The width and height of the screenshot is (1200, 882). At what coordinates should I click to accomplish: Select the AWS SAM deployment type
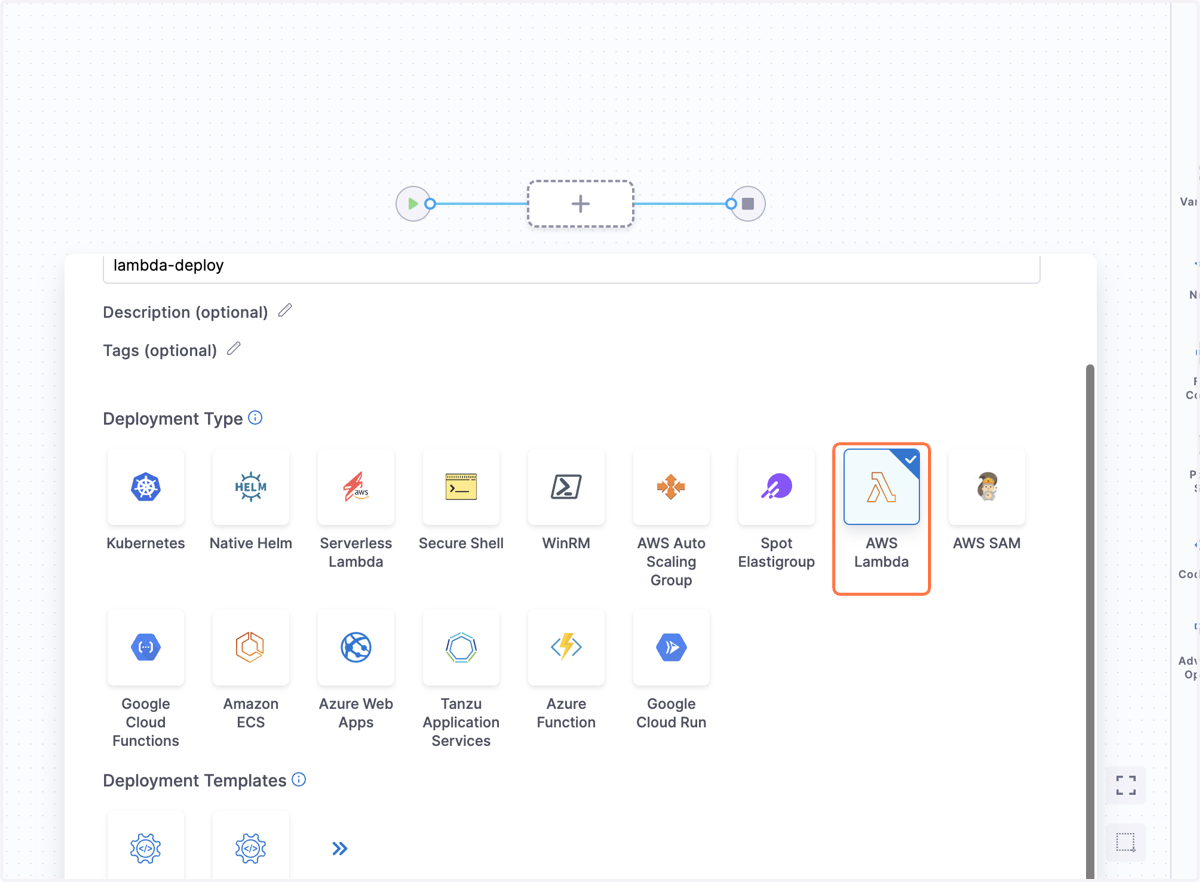click(x=987, y=487)
